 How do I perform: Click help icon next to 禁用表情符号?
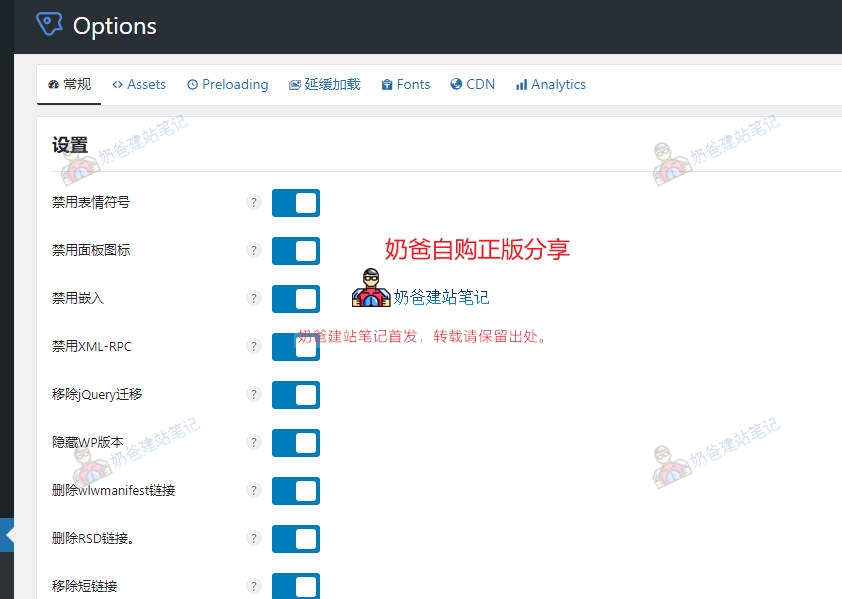[254, 202]
